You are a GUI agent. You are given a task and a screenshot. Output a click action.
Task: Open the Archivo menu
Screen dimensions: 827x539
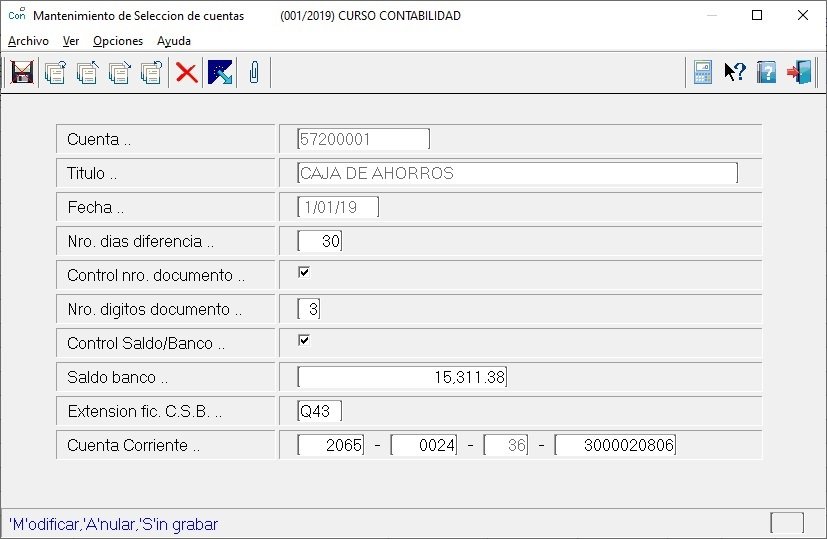(28, 41)
